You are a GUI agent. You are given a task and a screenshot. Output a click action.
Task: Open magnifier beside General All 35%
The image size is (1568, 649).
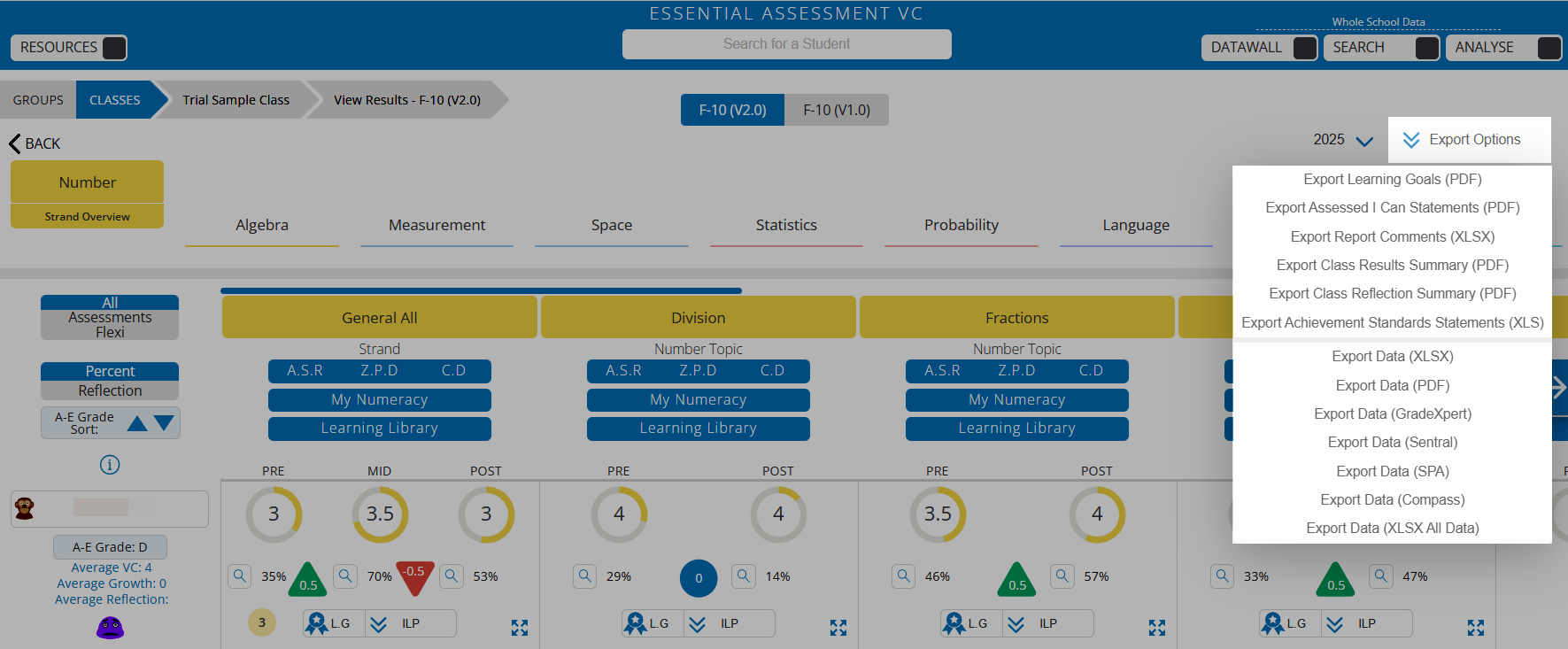(x=240, y=576)
